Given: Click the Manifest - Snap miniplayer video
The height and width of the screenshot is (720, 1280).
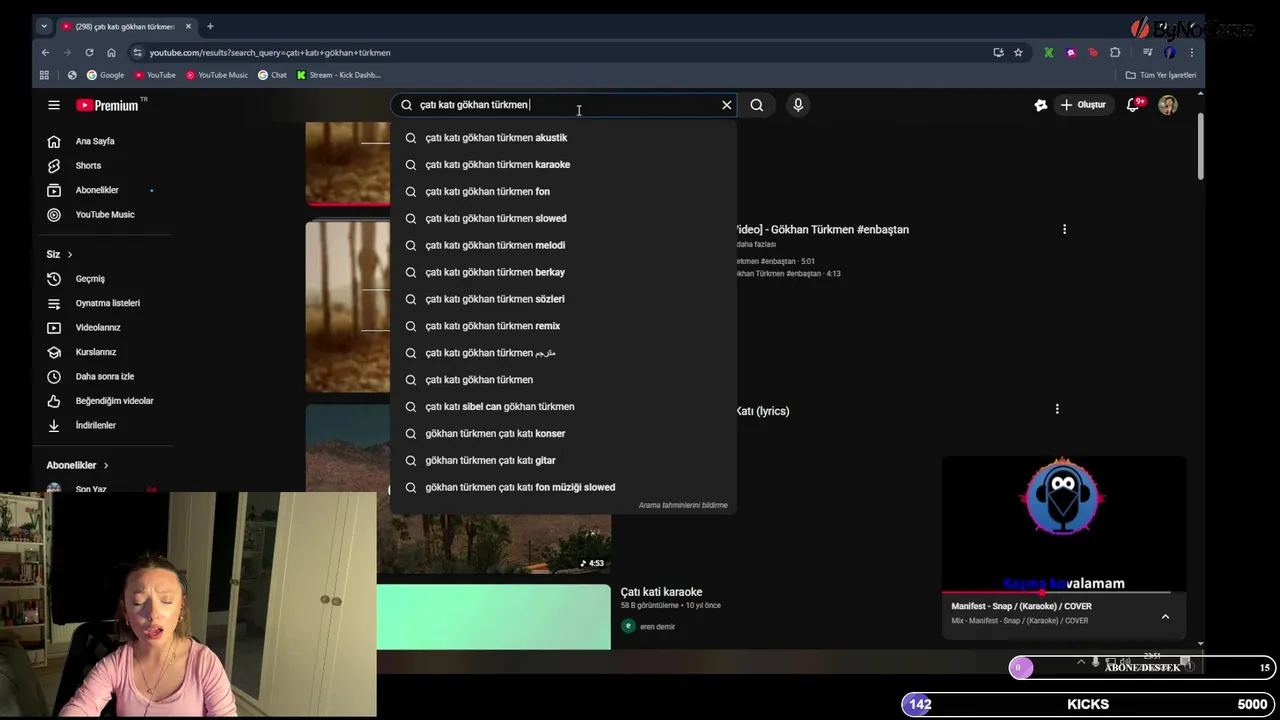Looking at the screenshot, I should pyautogui.click(x=1063, y=525).
